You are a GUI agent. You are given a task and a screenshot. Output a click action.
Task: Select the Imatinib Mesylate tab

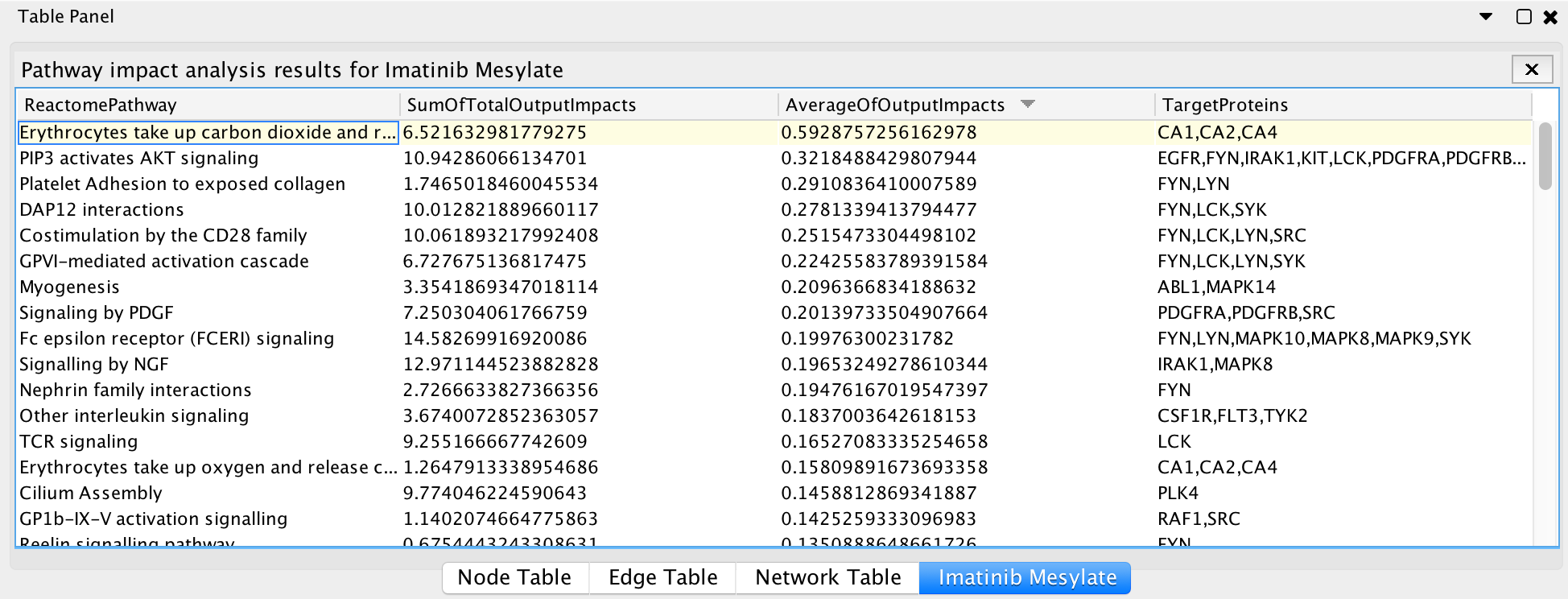pyautogui.click(x=1025, y=578)
